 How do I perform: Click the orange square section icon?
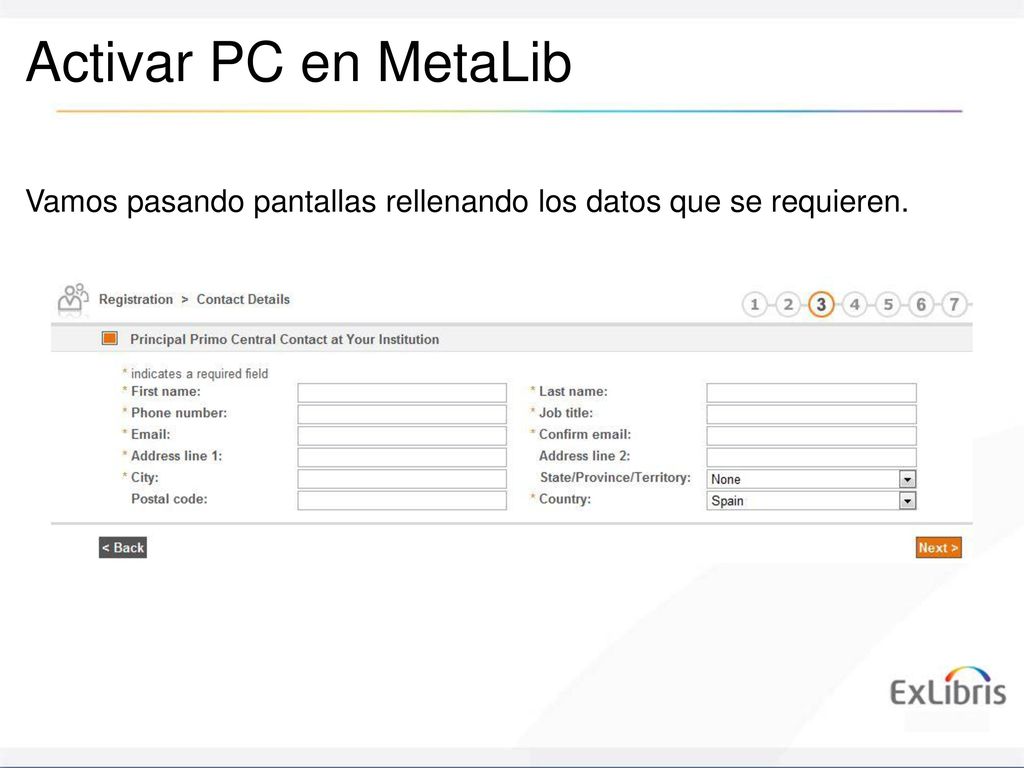(109, 338)
